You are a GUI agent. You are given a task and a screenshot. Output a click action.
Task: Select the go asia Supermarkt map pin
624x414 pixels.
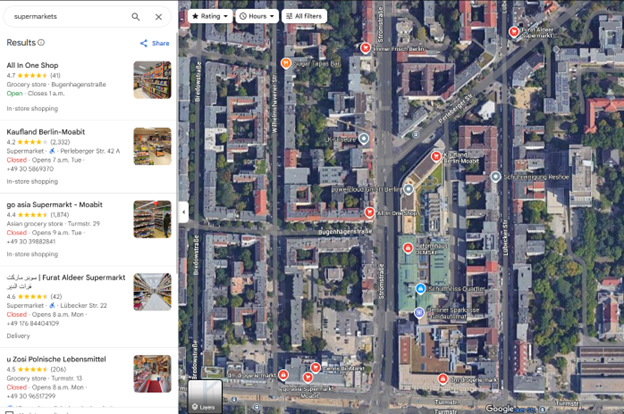coord(307,377)
